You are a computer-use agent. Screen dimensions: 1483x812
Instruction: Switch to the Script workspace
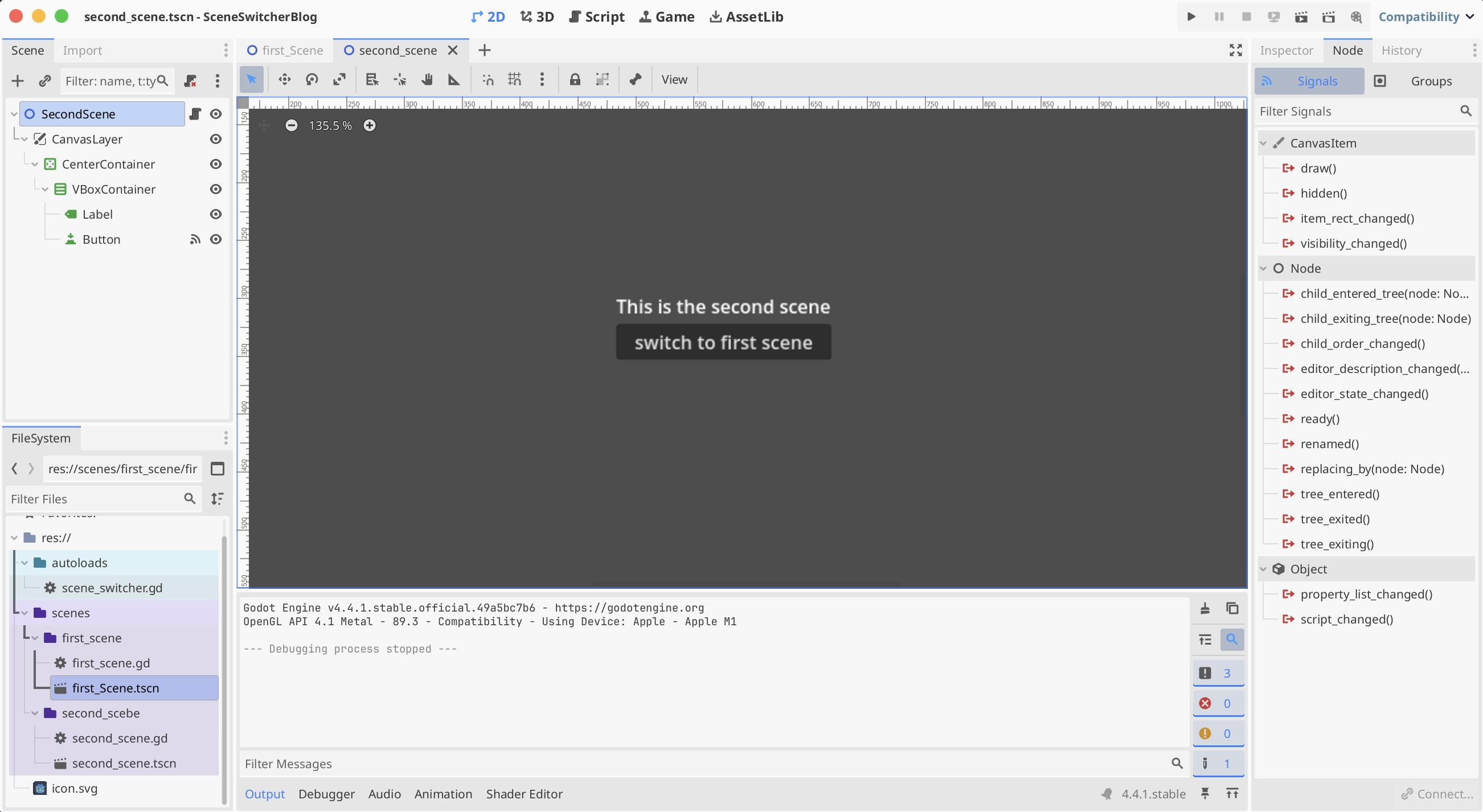(596, 17)
